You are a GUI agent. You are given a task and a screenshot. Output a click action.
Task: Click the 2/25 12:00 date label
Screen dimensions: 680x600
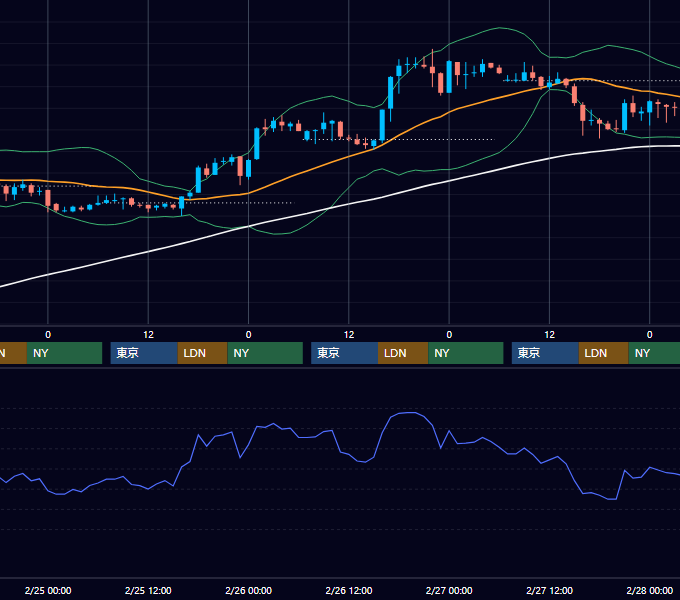(x=148, y=590)
